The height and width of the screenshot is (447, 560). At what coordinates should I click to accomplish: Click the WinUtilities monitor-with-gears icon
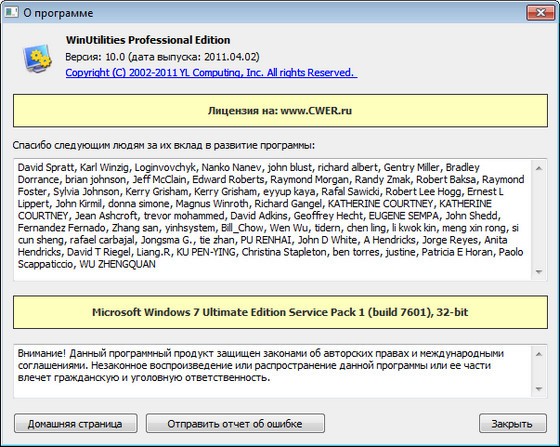[37, 58]
